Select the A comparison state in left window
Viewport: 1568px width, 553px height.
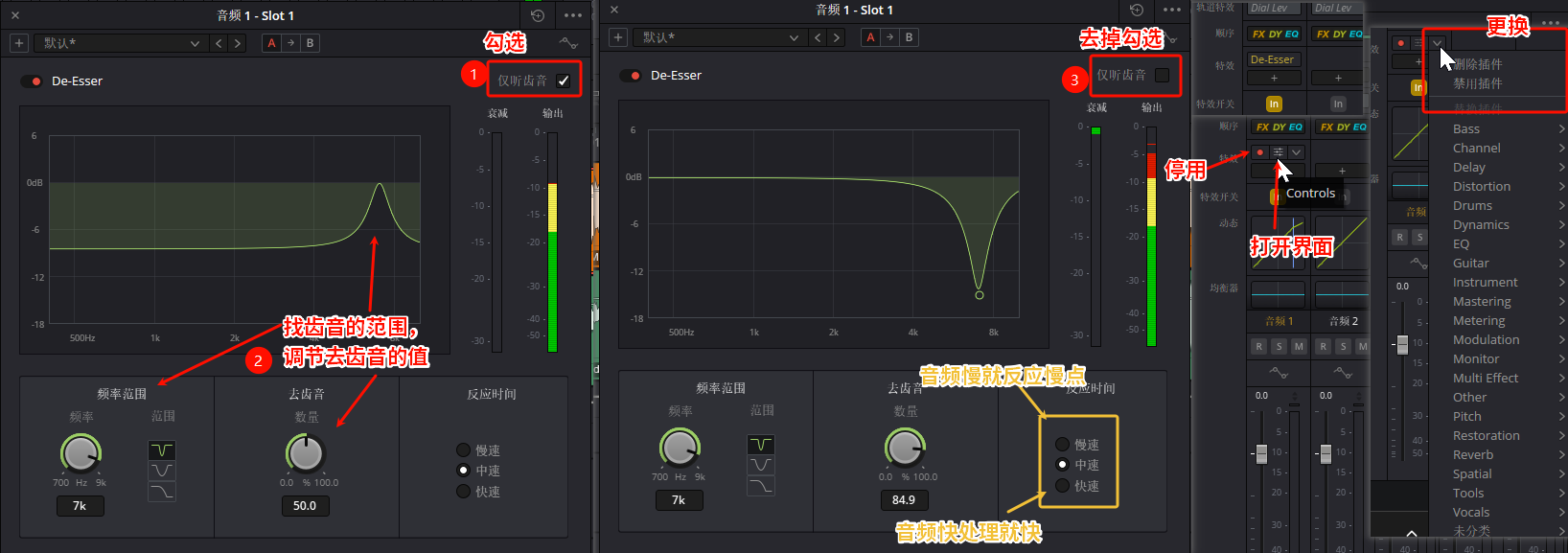(271, 43)
